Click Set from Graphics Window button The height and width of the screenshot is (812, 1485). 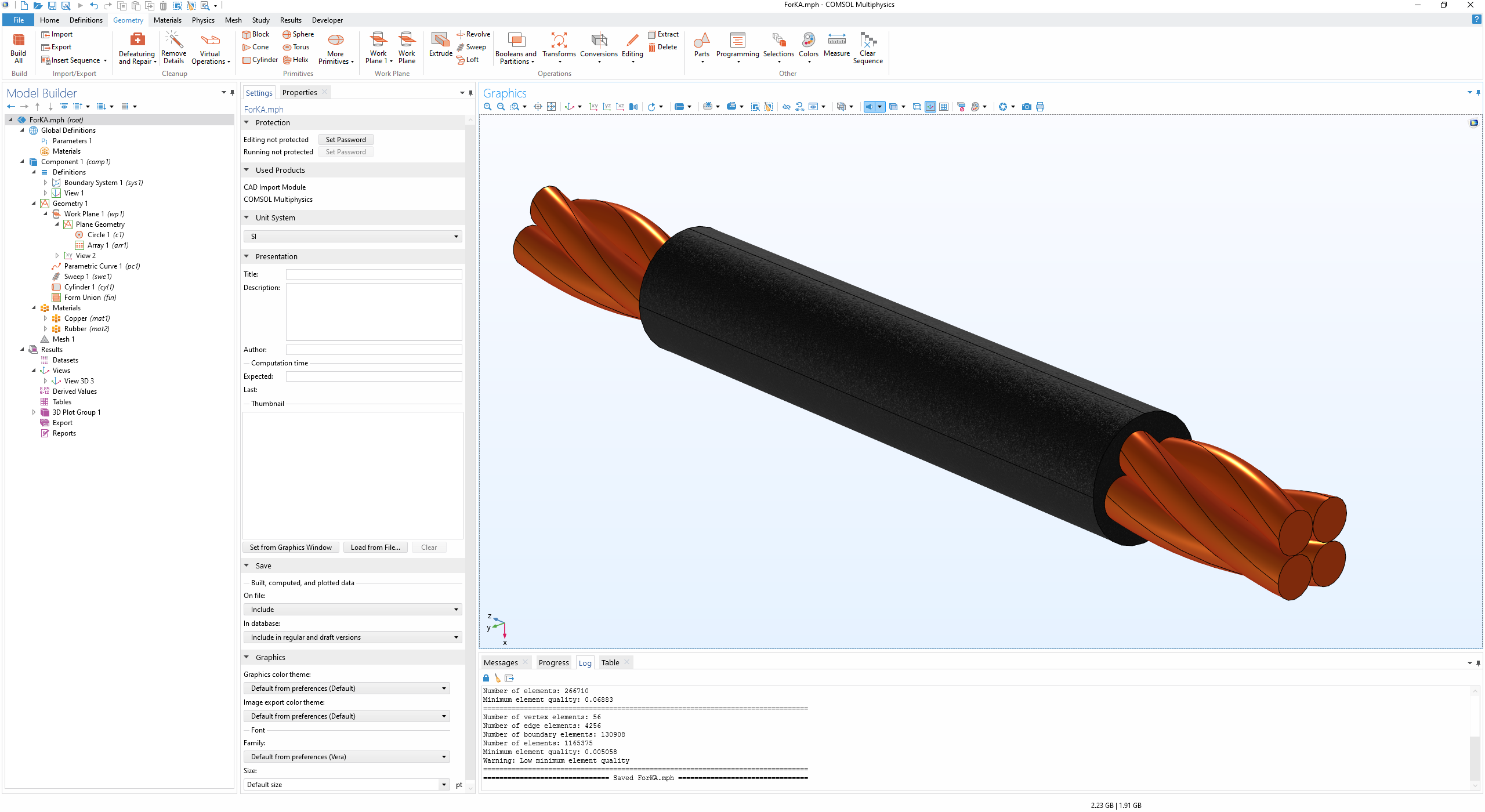291,548
